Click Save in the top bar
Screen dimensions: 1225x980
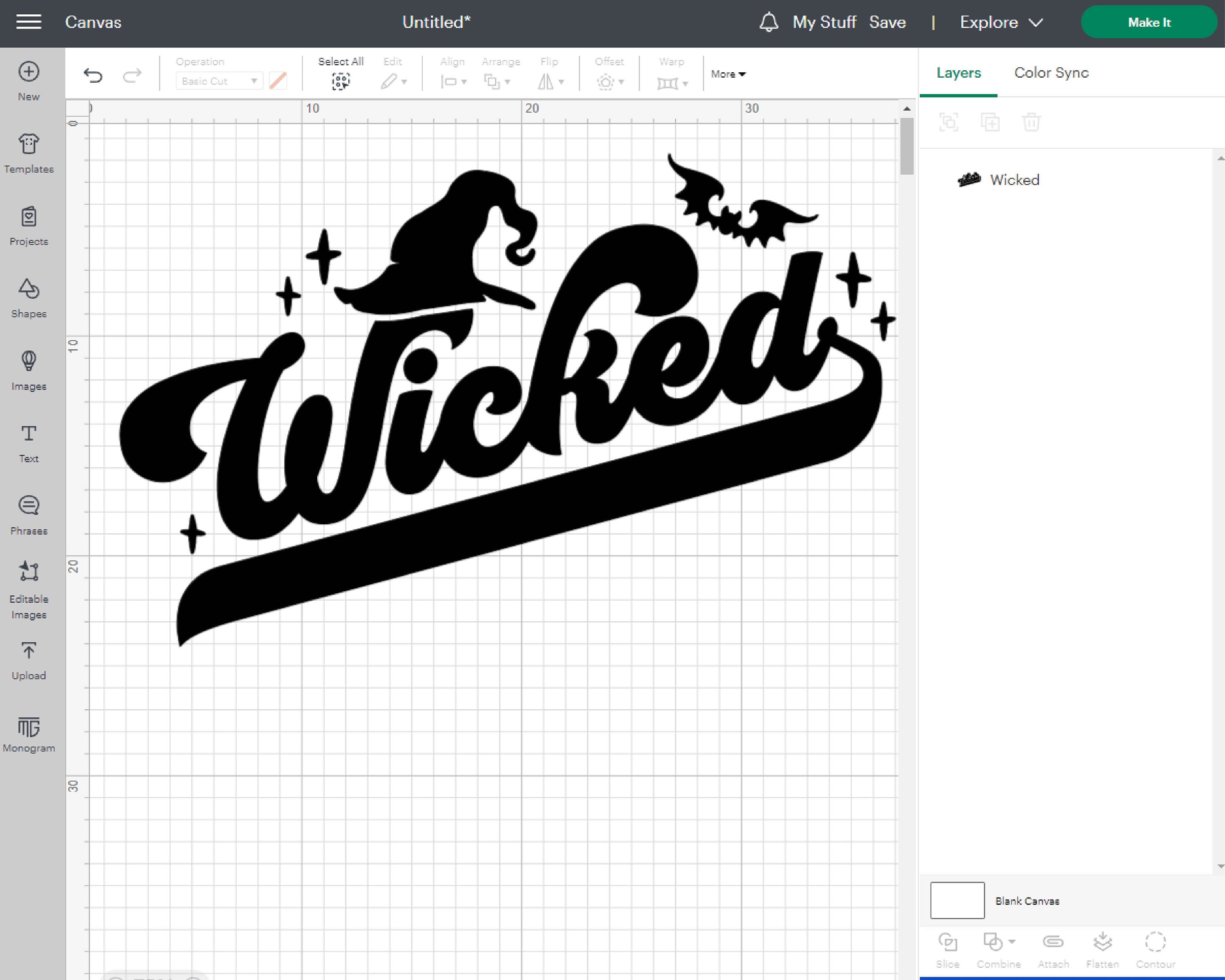[x=887, y=22]
